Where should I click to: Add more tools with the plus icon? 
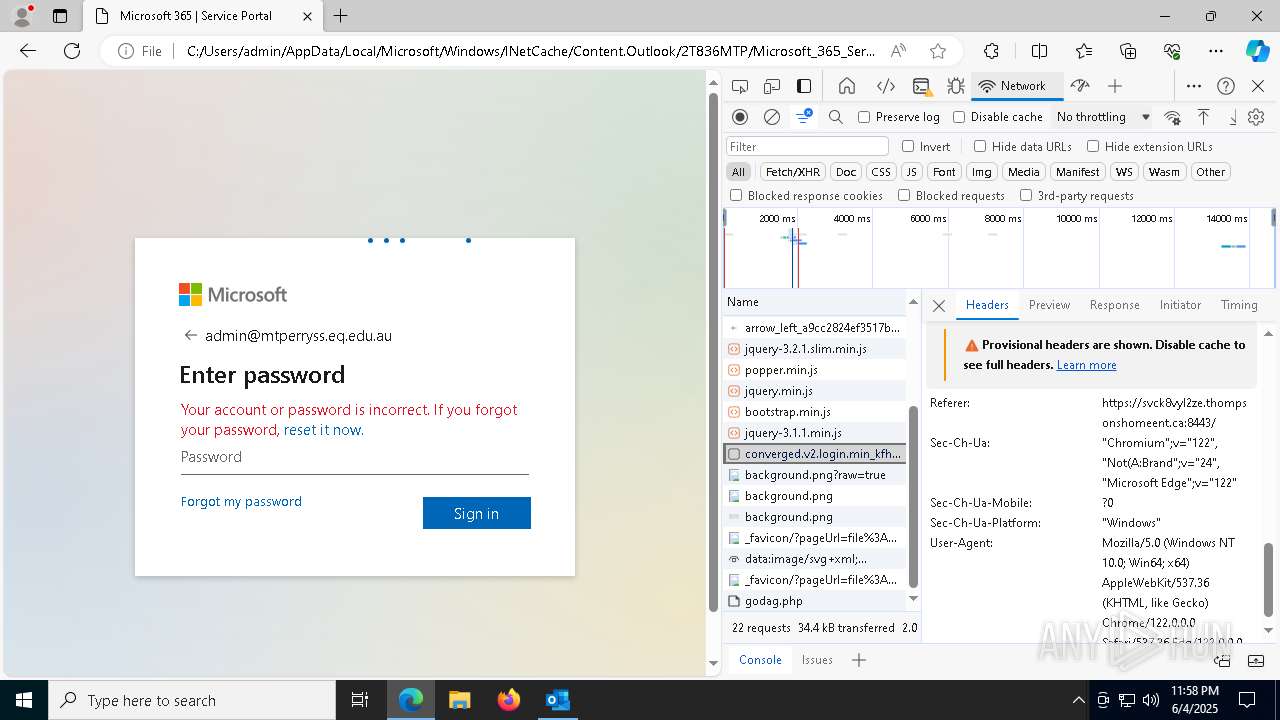pyautogui.click(x=1115, y=86)
